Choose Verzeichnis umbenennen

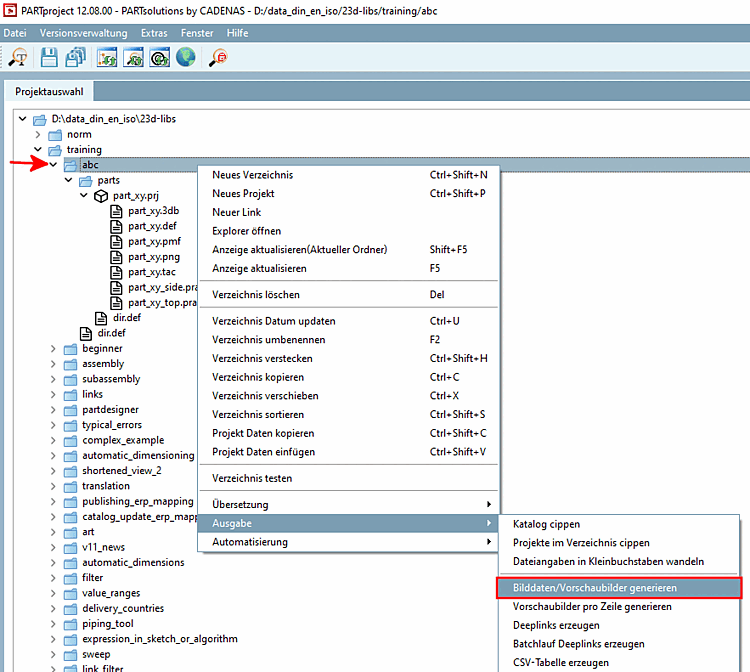point(349,340)
